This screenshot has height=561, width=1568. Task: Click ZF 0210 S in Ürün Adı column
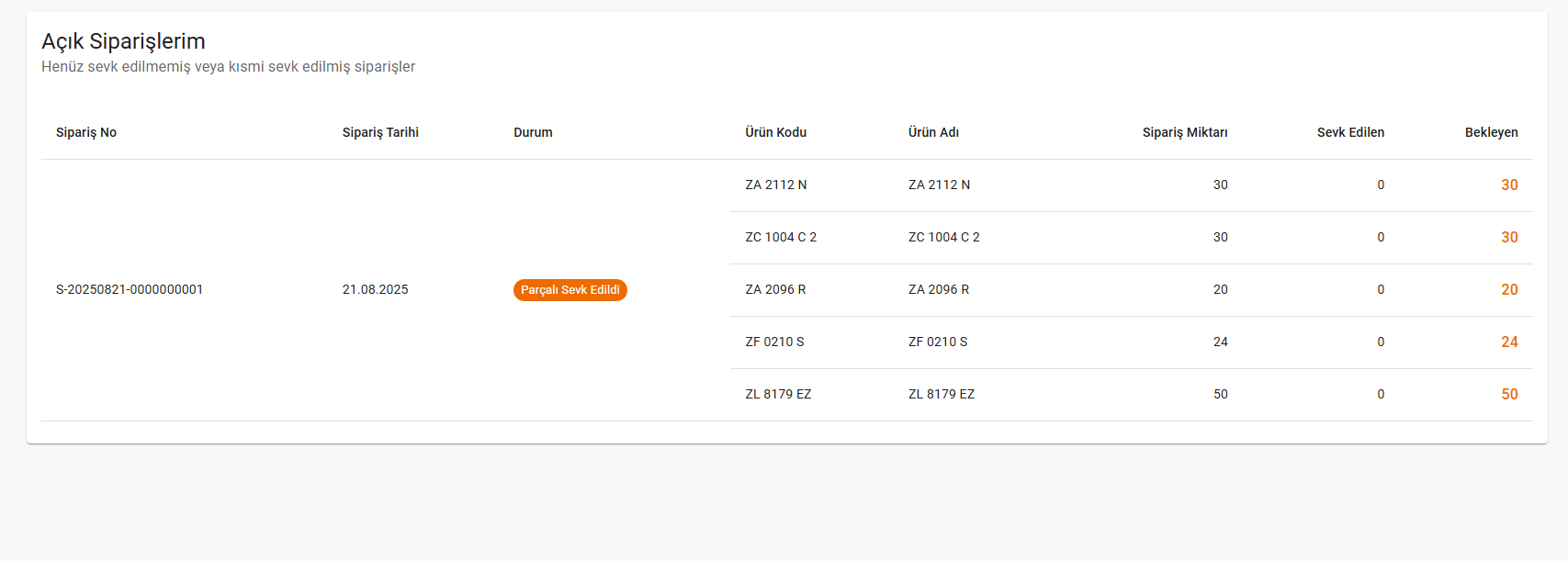[x=937, y=342]
